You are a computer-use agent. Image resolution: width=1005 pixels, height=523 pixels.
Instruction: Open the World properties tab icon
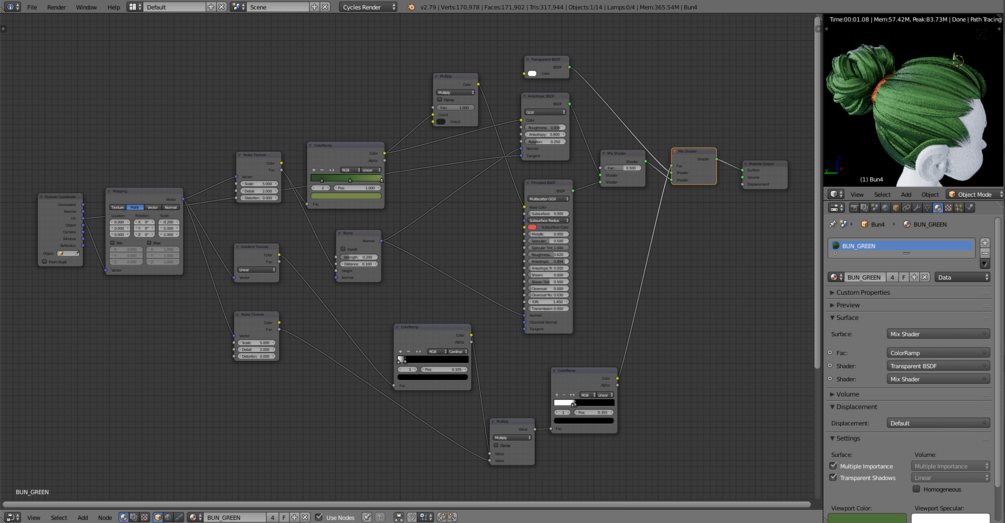[885, 208]
